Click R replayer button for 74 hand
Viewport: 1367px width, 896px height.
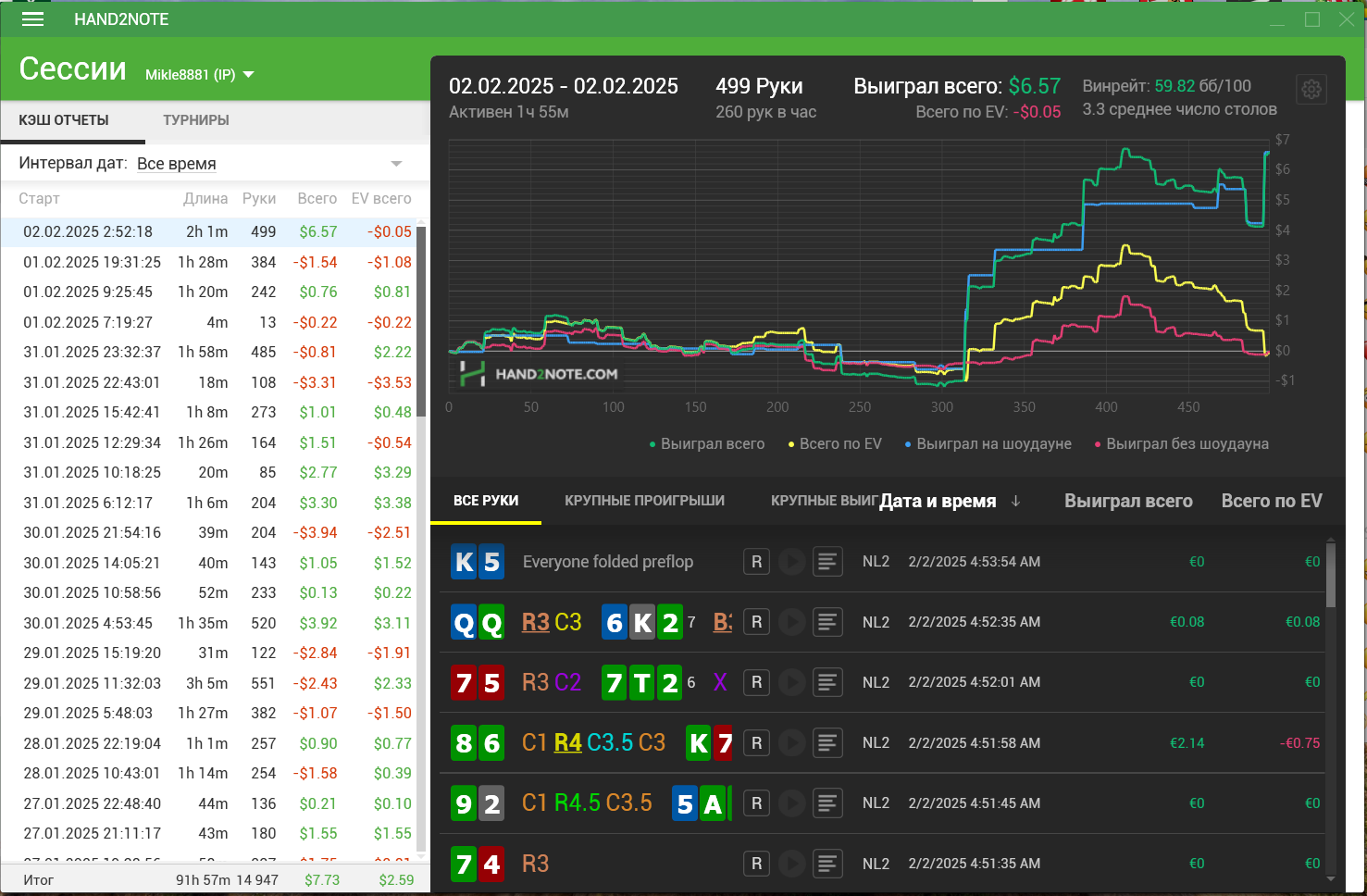click(x=756, y=863)
